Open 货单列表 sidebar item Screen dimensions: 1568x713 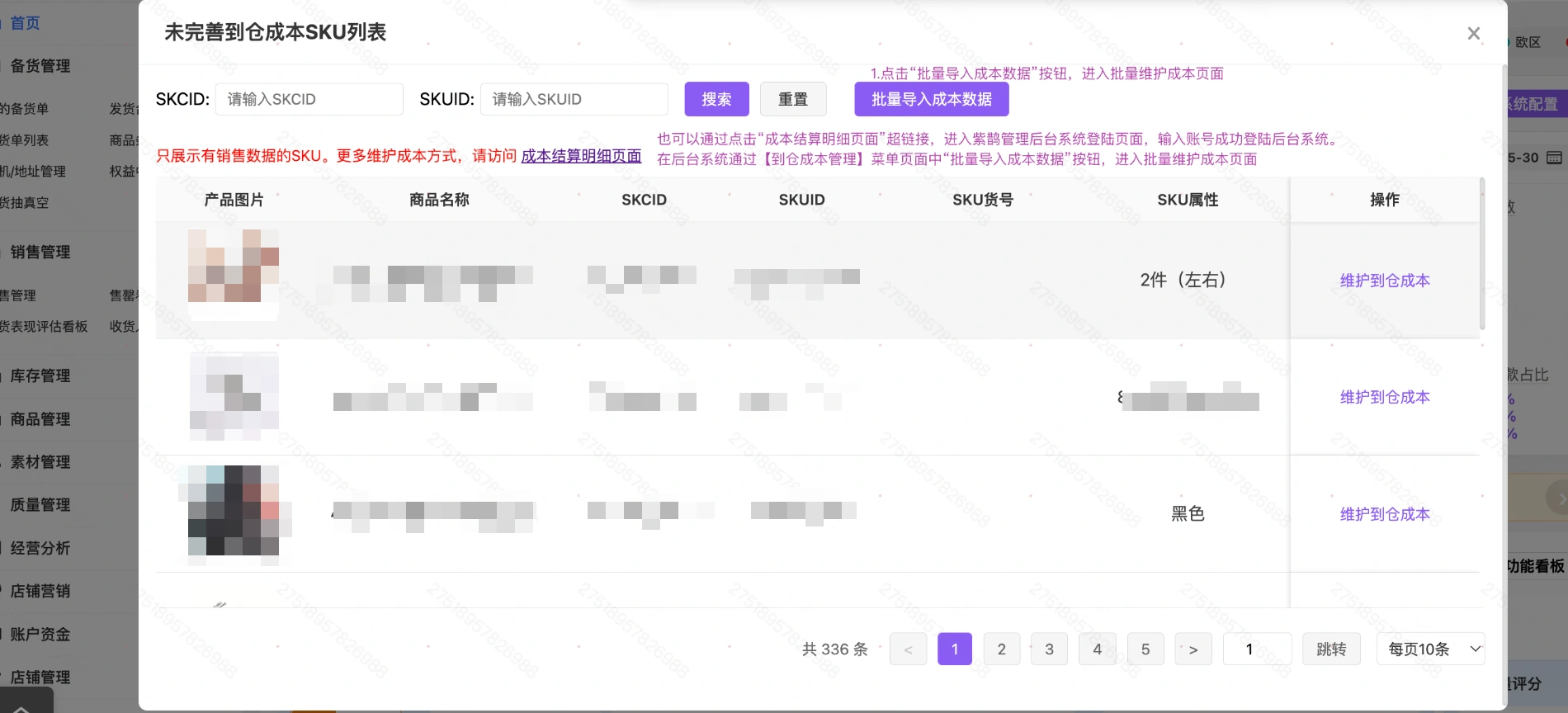pos(24,140)
